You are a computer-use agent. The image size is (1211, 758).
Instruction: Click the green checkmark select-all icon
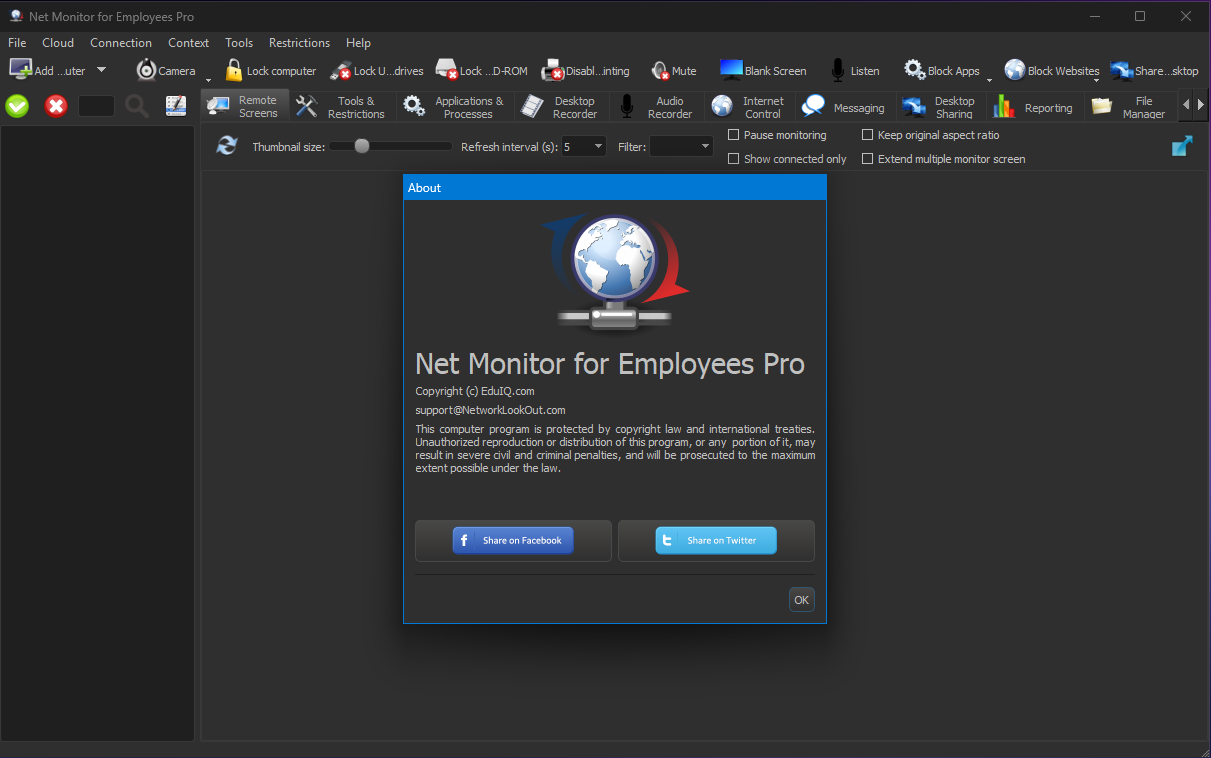17,106
